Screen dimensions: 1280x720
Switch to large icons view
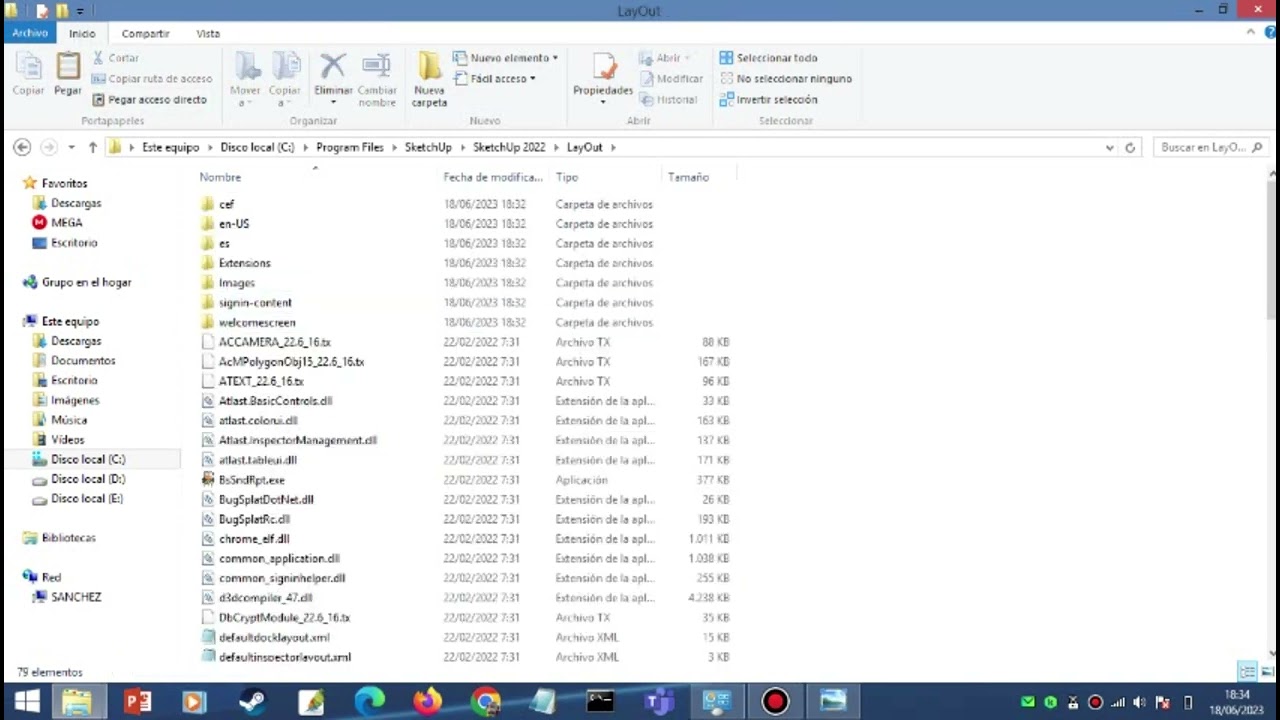pyautogui.click(x=1267, y=671)
